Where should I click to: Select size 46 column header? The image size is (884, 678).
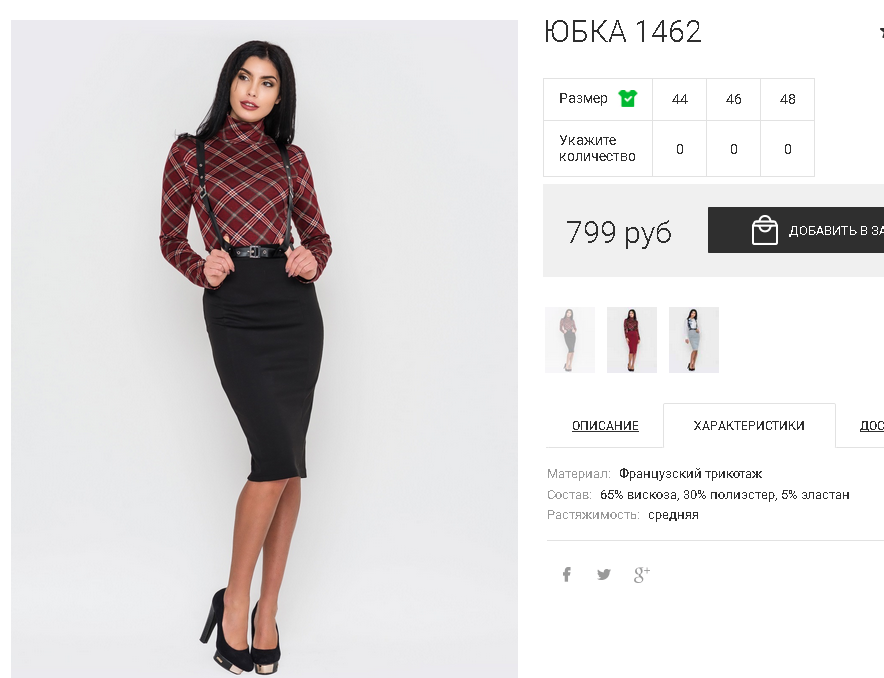(733, 99)
